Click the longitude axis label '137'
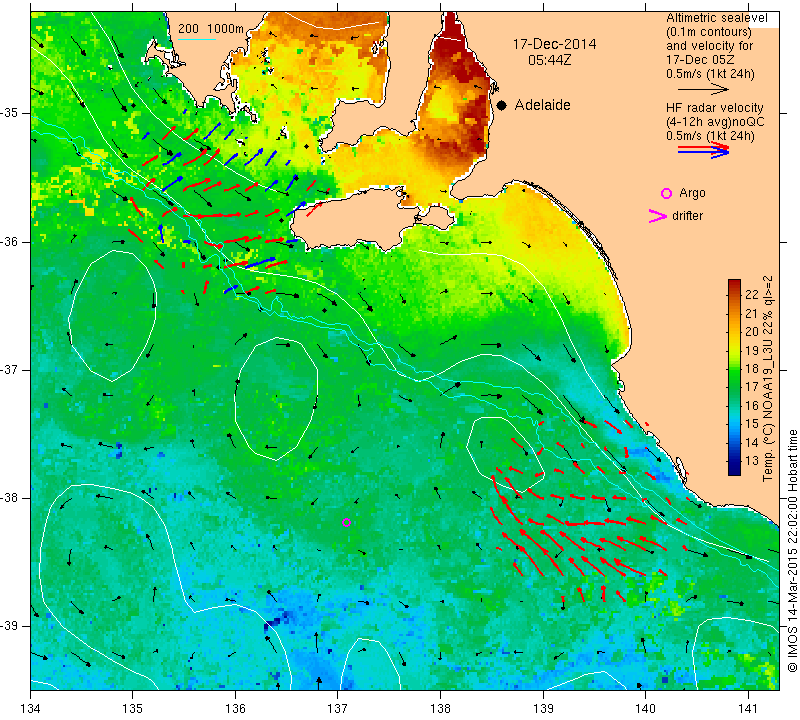800x720 pixels. coord(338,708)
